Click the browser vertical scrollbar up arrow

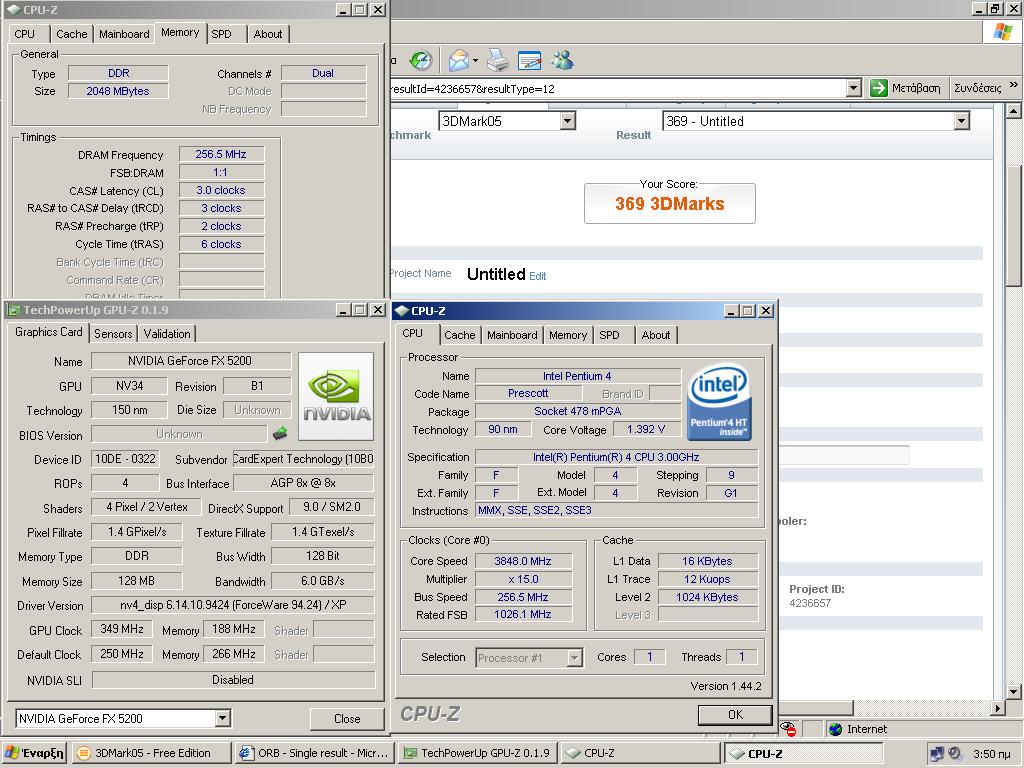pos(1013,110)
